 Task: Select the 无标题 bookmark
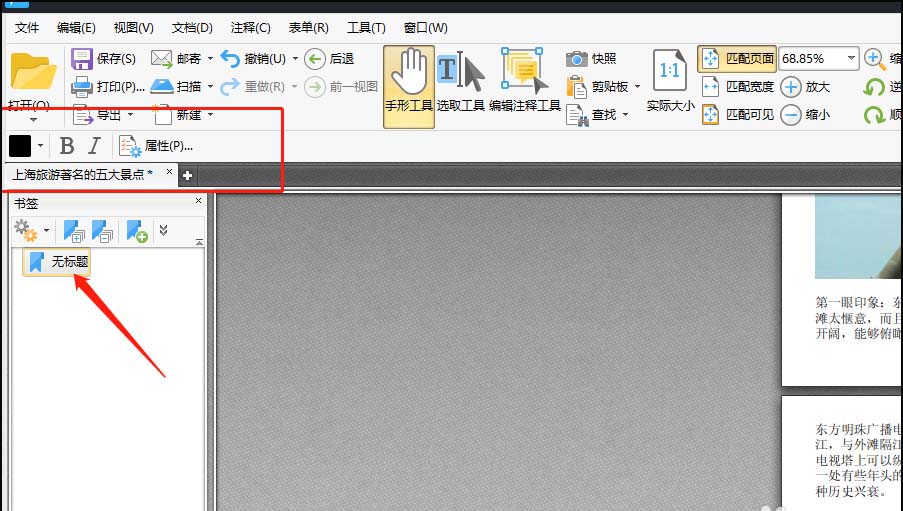pyautogui.click(x=56, y=262)
